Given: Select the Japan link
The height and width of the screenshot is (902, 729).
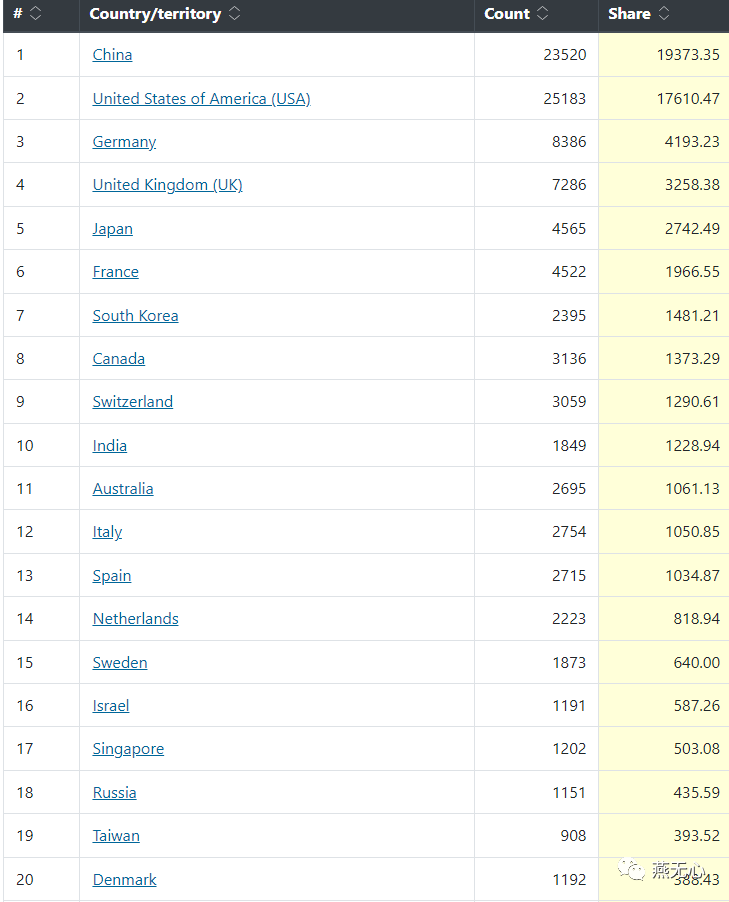Looking at the screenshot, I should tap(112, 229).
